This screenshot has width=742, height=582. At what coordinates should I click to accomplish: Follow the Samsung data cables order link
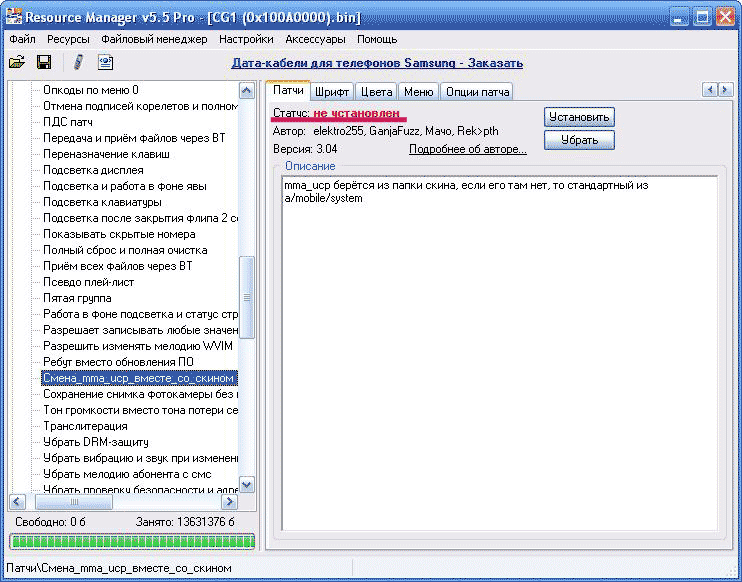coord(377,63)
